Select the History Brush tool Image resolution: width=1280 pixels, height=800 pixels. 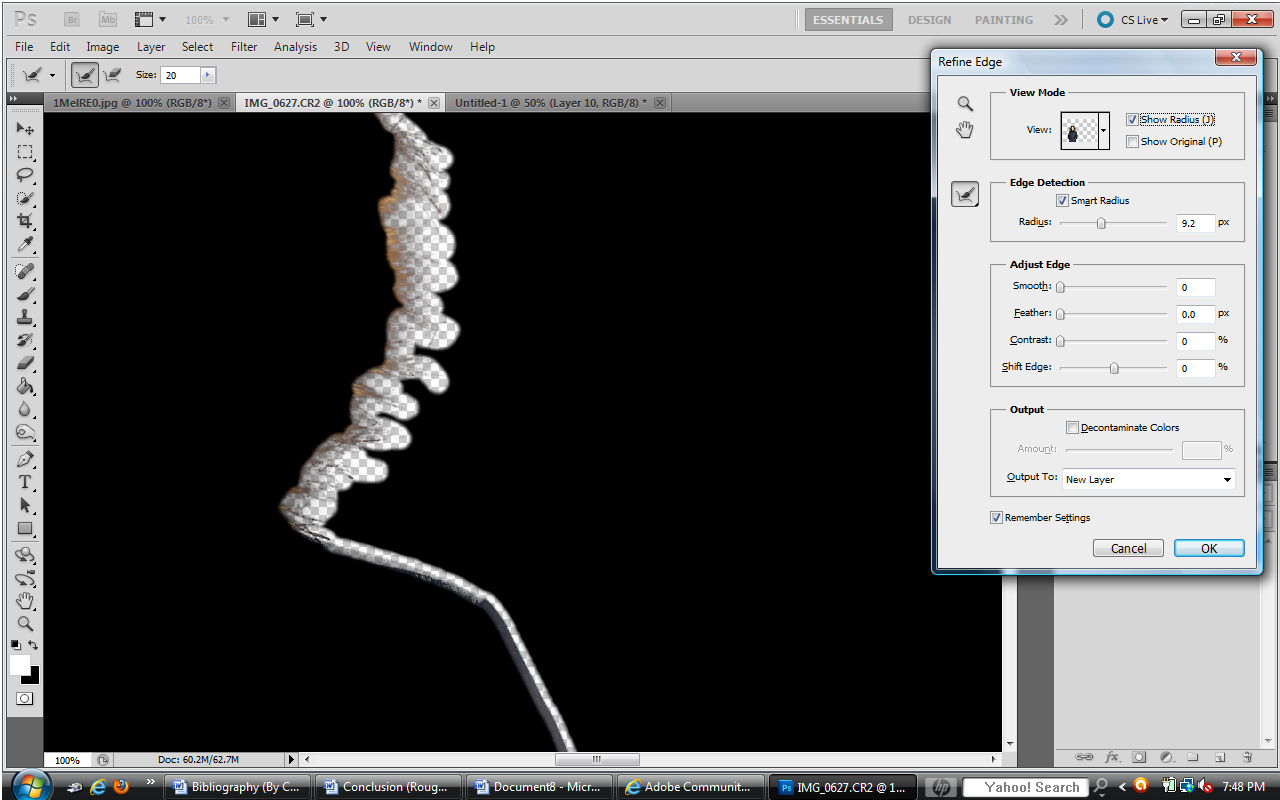pyautogui.click(x=25, y=340)
